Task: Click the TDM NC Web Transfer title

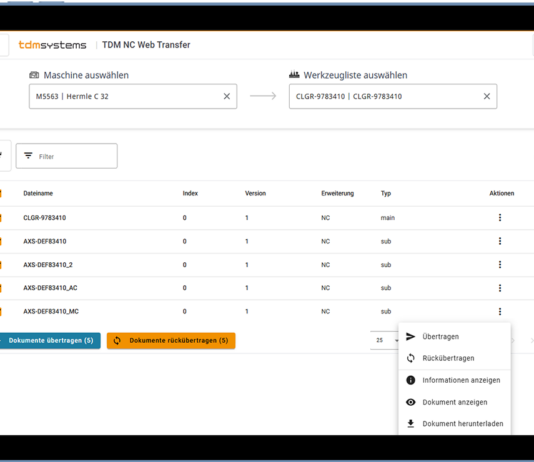Action: [146, 45]
